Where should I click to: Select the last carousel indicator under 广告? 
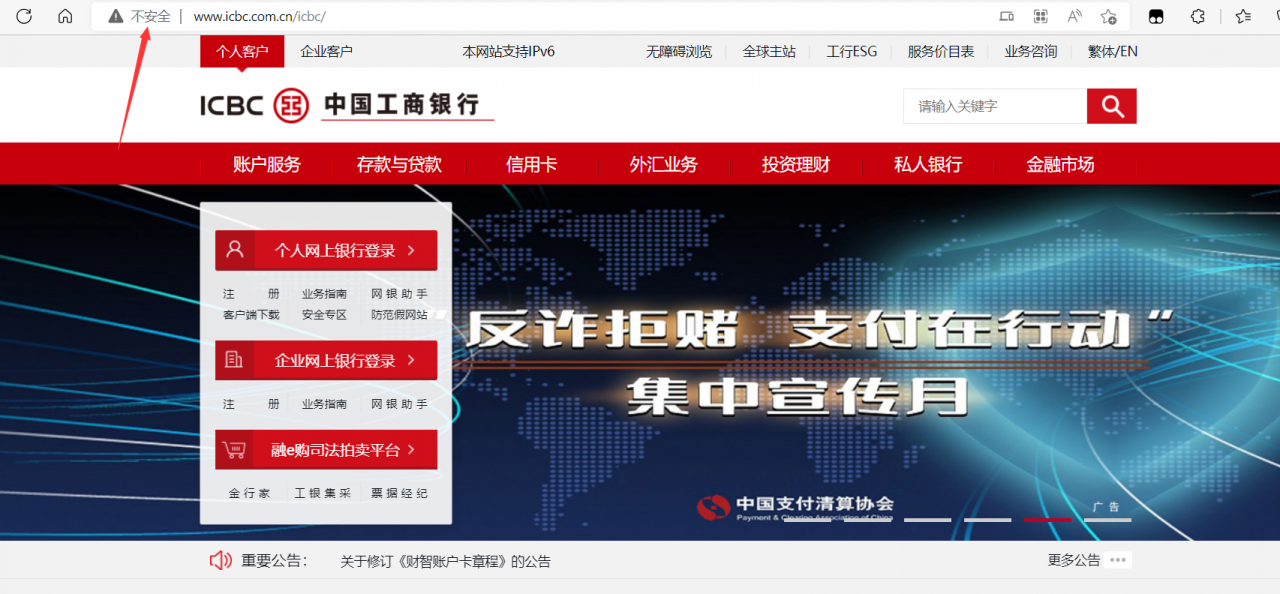(x=1107, y=519)
